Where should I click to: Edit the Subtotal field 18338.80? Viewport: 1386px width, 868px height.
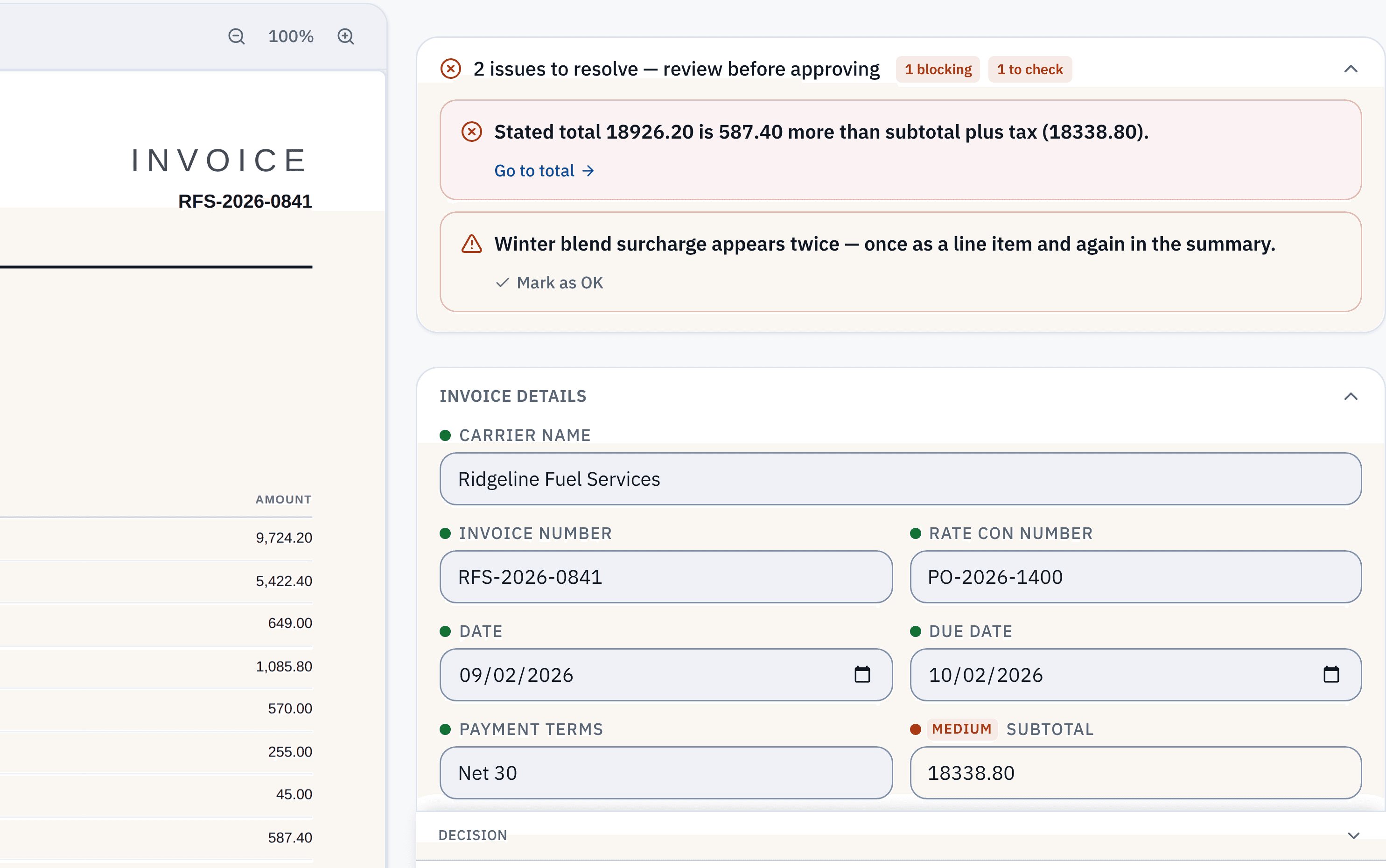(x=1135, y=773)
